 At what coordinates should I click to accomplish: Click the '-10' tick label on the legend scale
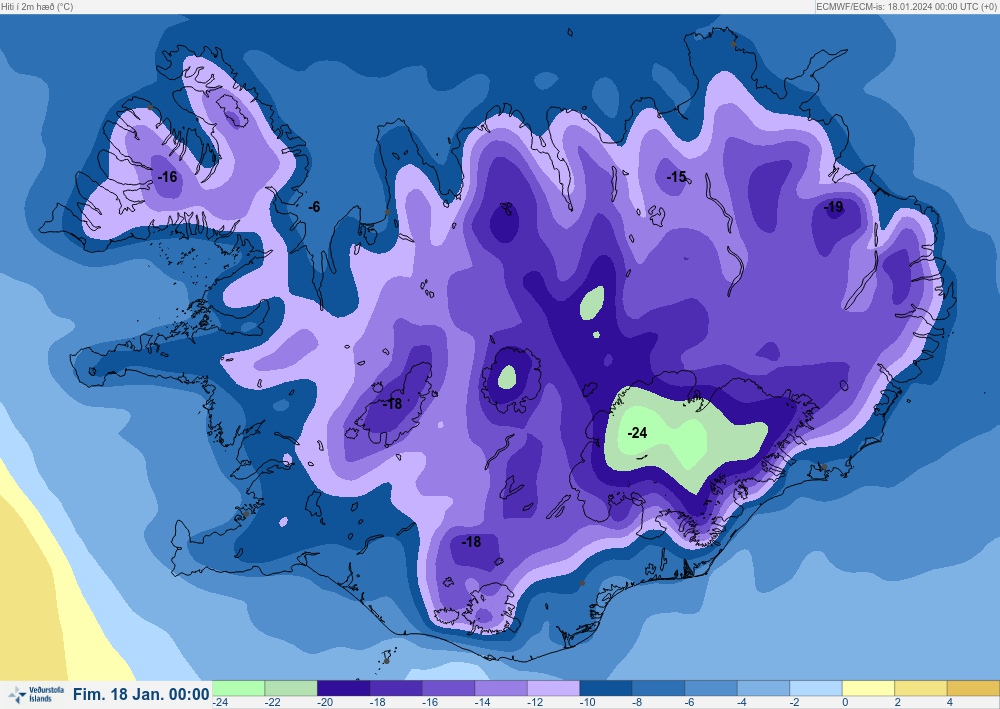click(588, 702)
